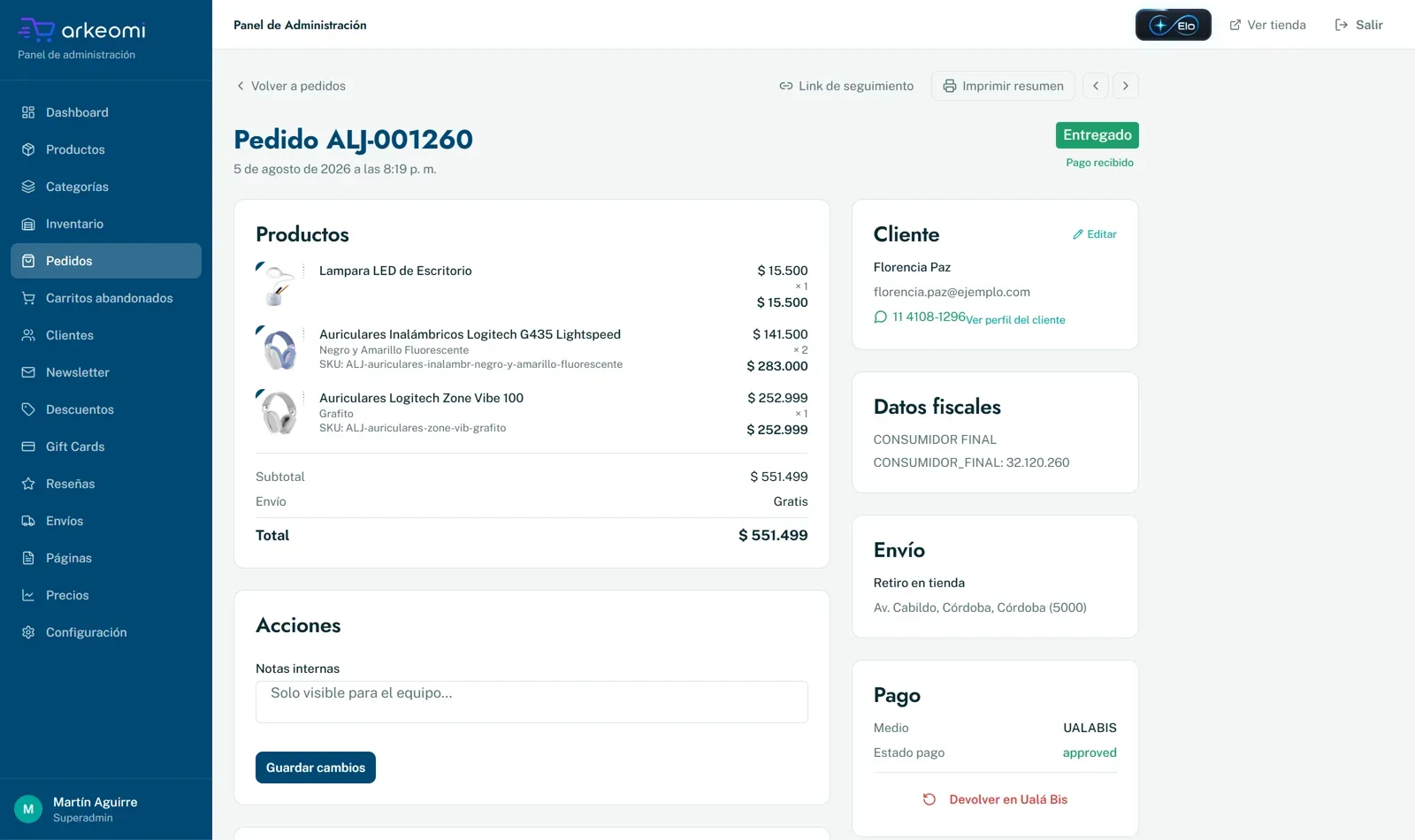Click the refund arrow icon in Pago

tap(929, 799)
